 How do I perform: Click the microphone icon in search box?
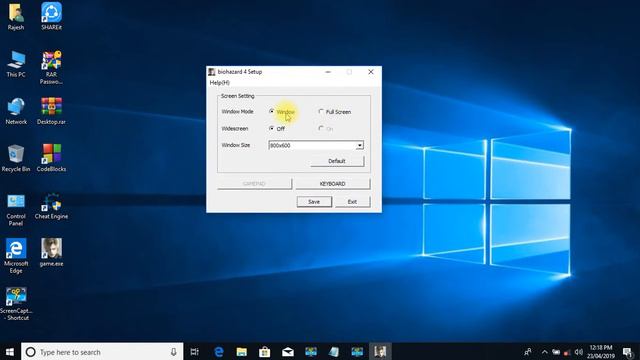tap(173, 352)
